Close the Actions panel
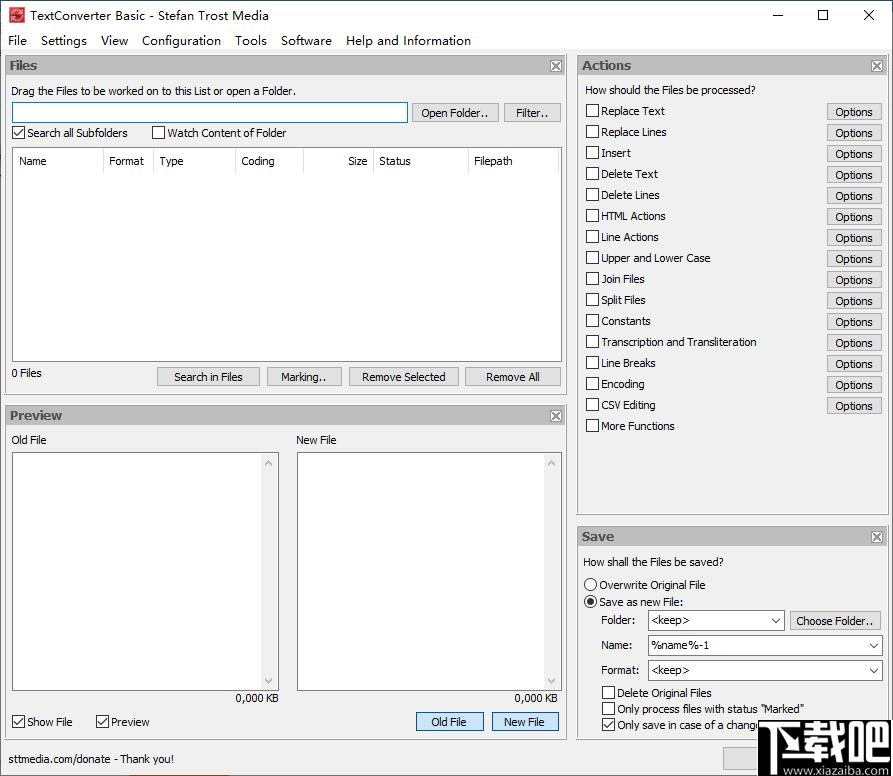 click(877, 66)
